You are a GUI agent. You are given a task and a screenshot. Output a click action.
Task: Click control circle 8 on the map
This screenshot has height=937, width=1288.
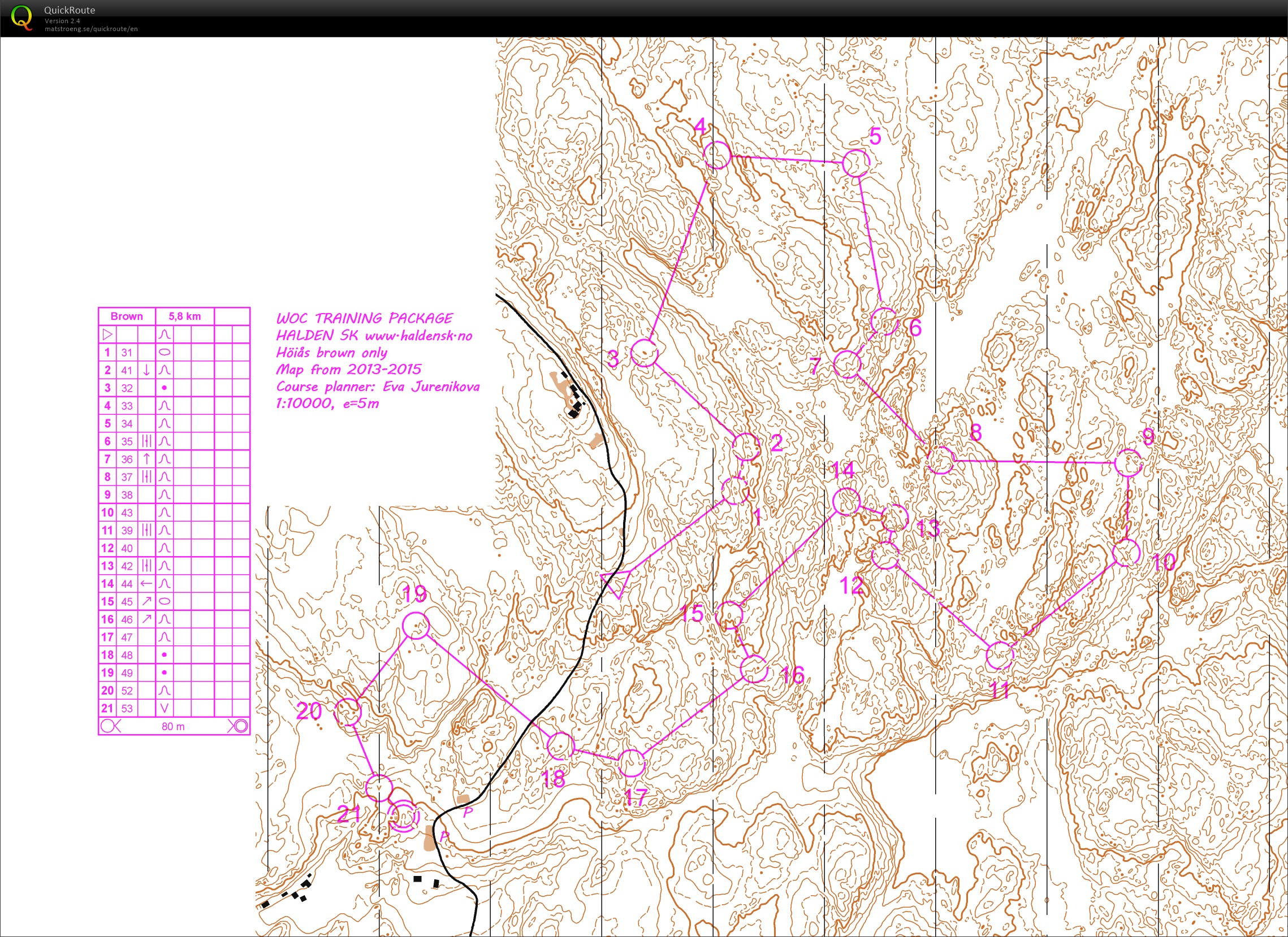tap(940, 459)
